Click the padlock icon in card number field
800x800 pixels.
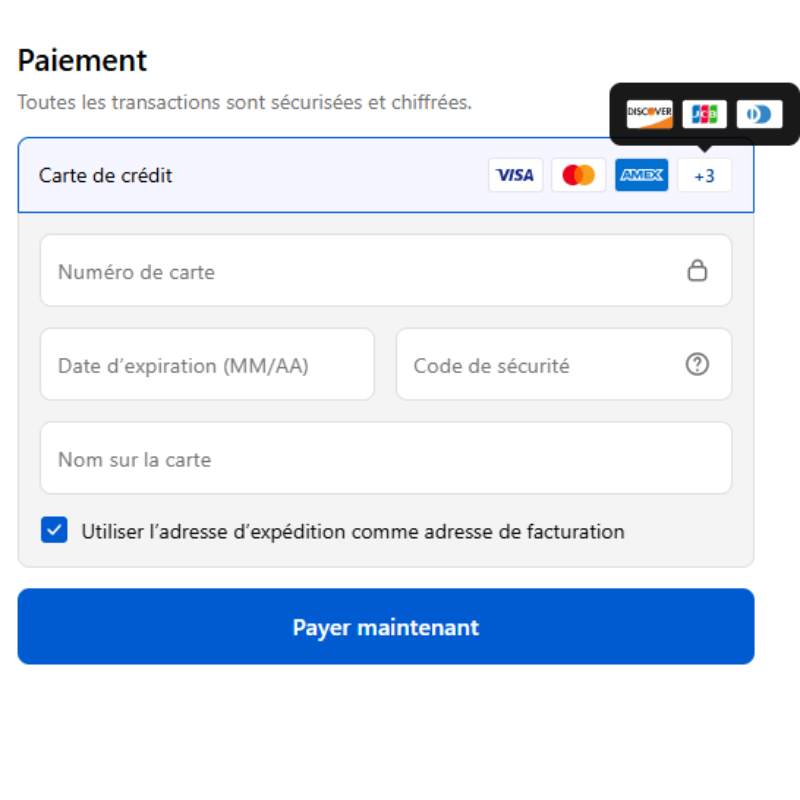697,270
